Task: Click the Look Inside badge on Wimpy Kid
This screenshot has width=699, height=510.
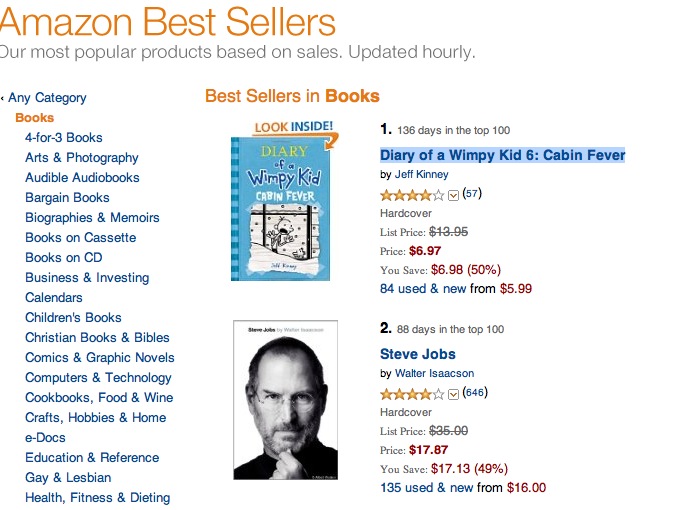Action: click(294, 127)
